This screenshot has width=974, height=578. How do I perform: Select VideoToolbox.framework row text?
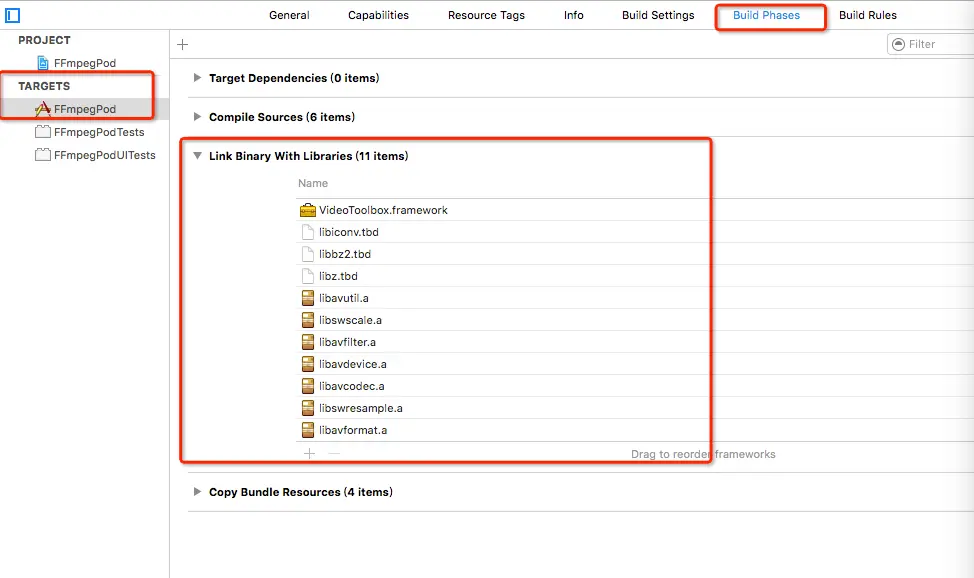coord(383,210)
